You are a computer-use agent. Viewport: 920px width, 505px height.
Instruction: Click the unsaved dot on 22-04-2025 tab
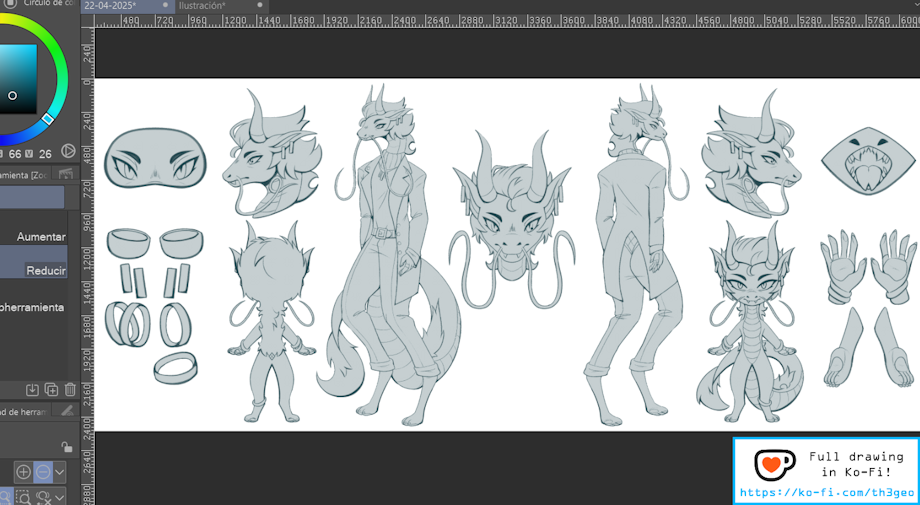coord(165,6)
